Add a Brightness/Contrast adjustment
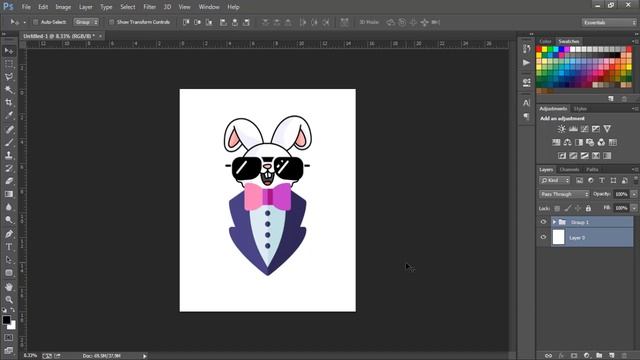 (562, 129)
